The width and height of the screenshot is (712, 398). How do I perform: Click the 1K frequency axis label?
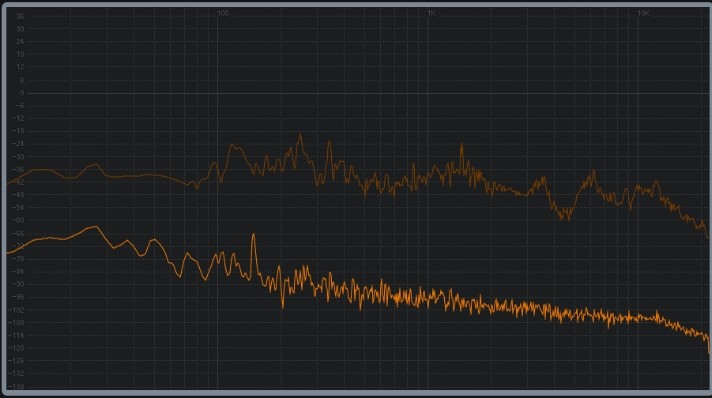coord(431,13)
